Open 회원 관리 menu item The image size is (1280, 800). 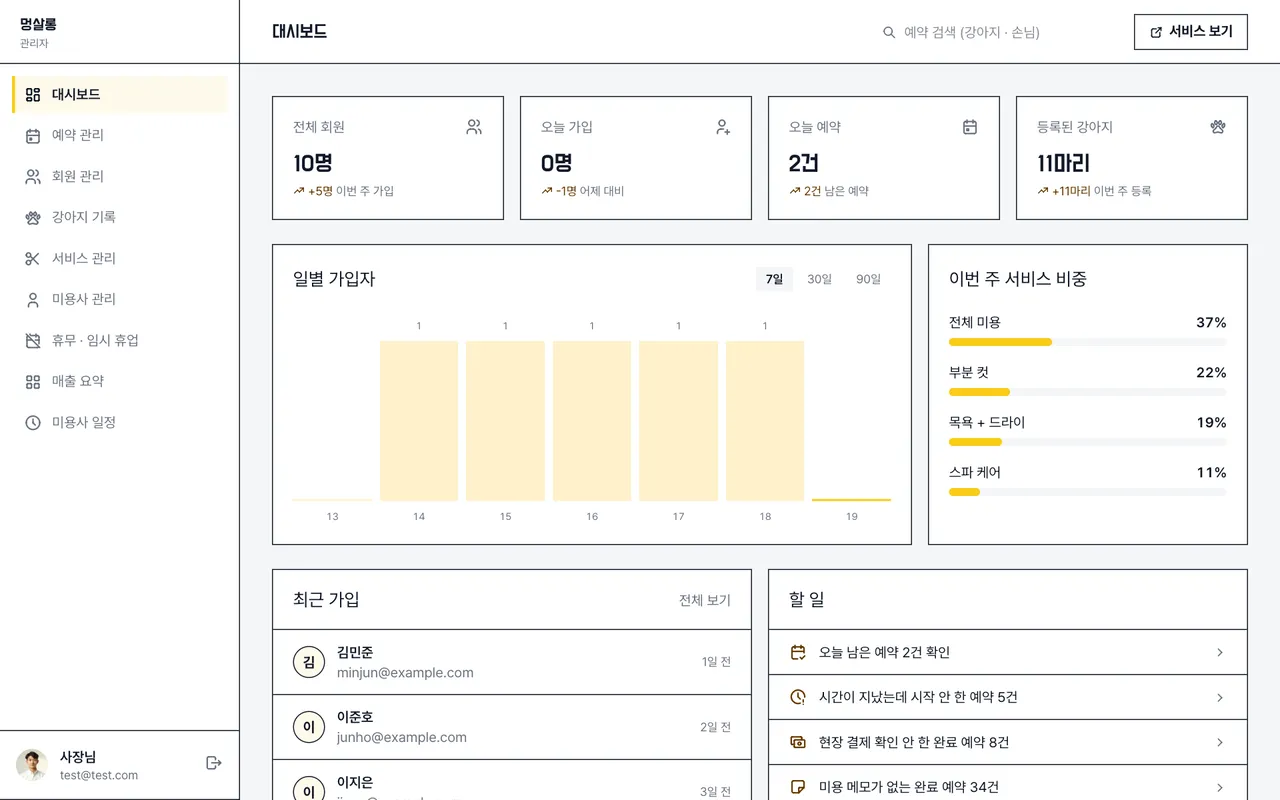(120, 177)
